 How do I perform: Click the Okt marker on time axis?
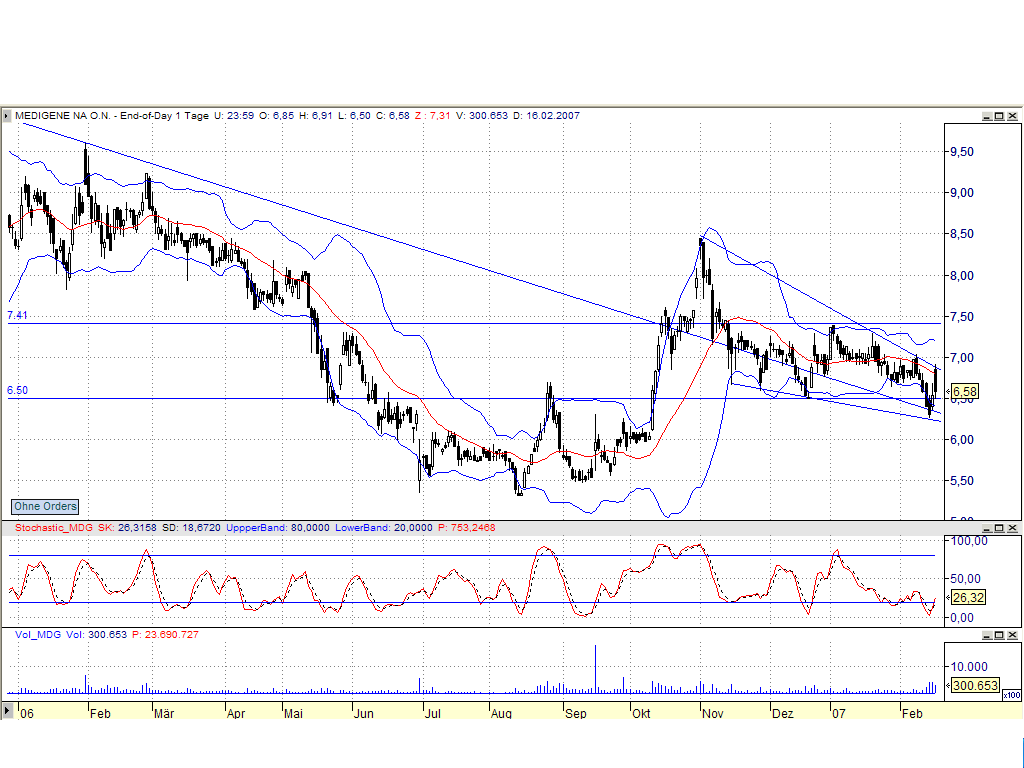coord(641,714)
